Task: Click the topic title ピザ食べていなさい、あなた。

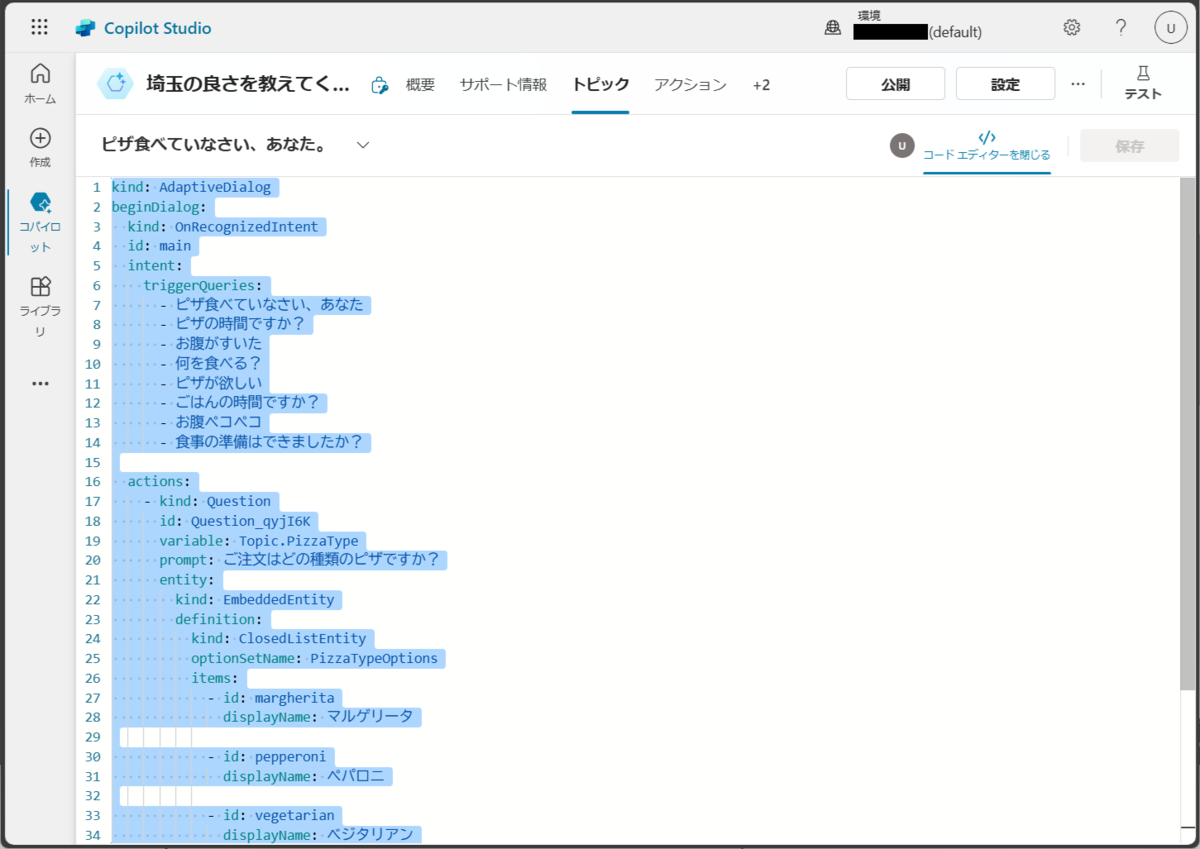Action: click(x=216, y=145)
